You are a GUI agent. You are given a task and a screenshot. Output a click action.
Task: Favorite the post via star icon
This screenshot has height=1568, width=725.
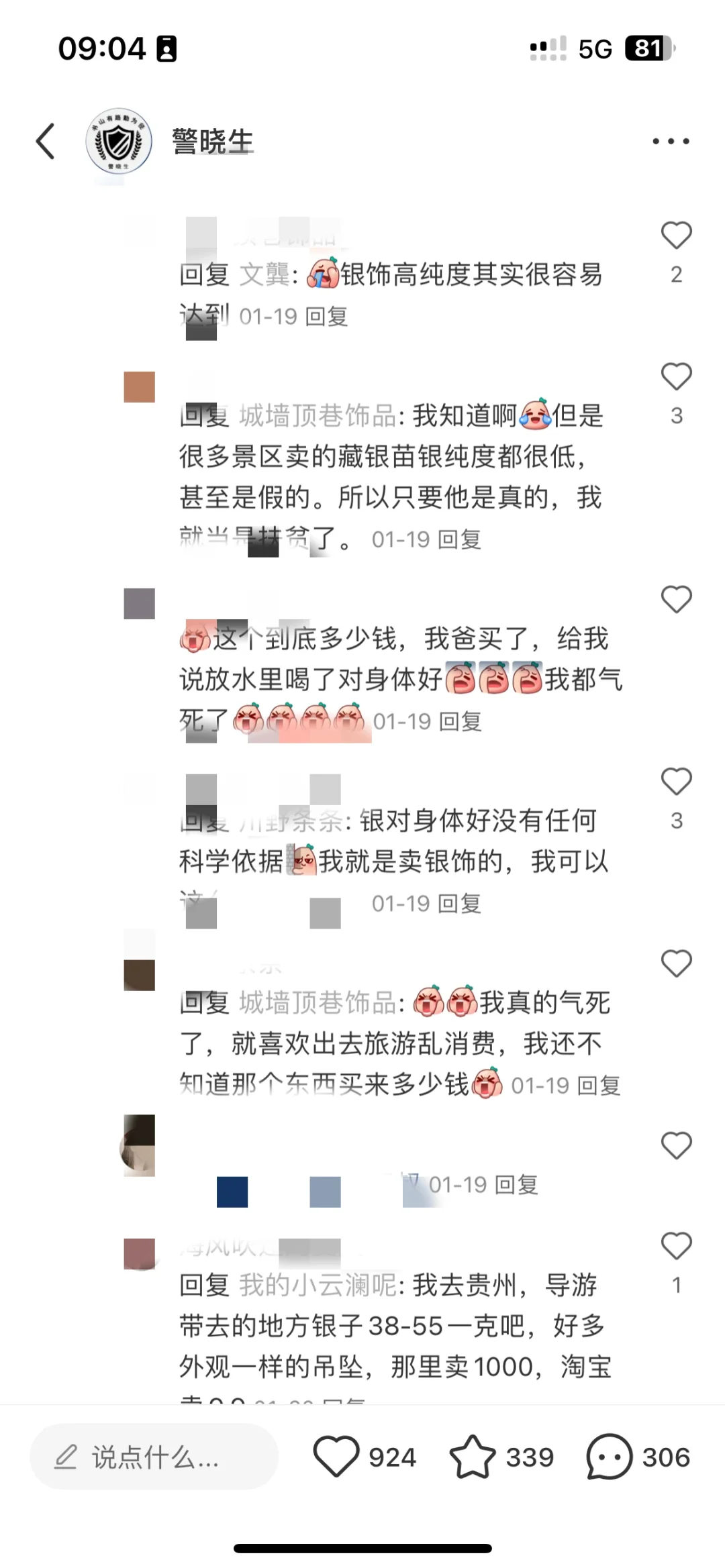473,1457
